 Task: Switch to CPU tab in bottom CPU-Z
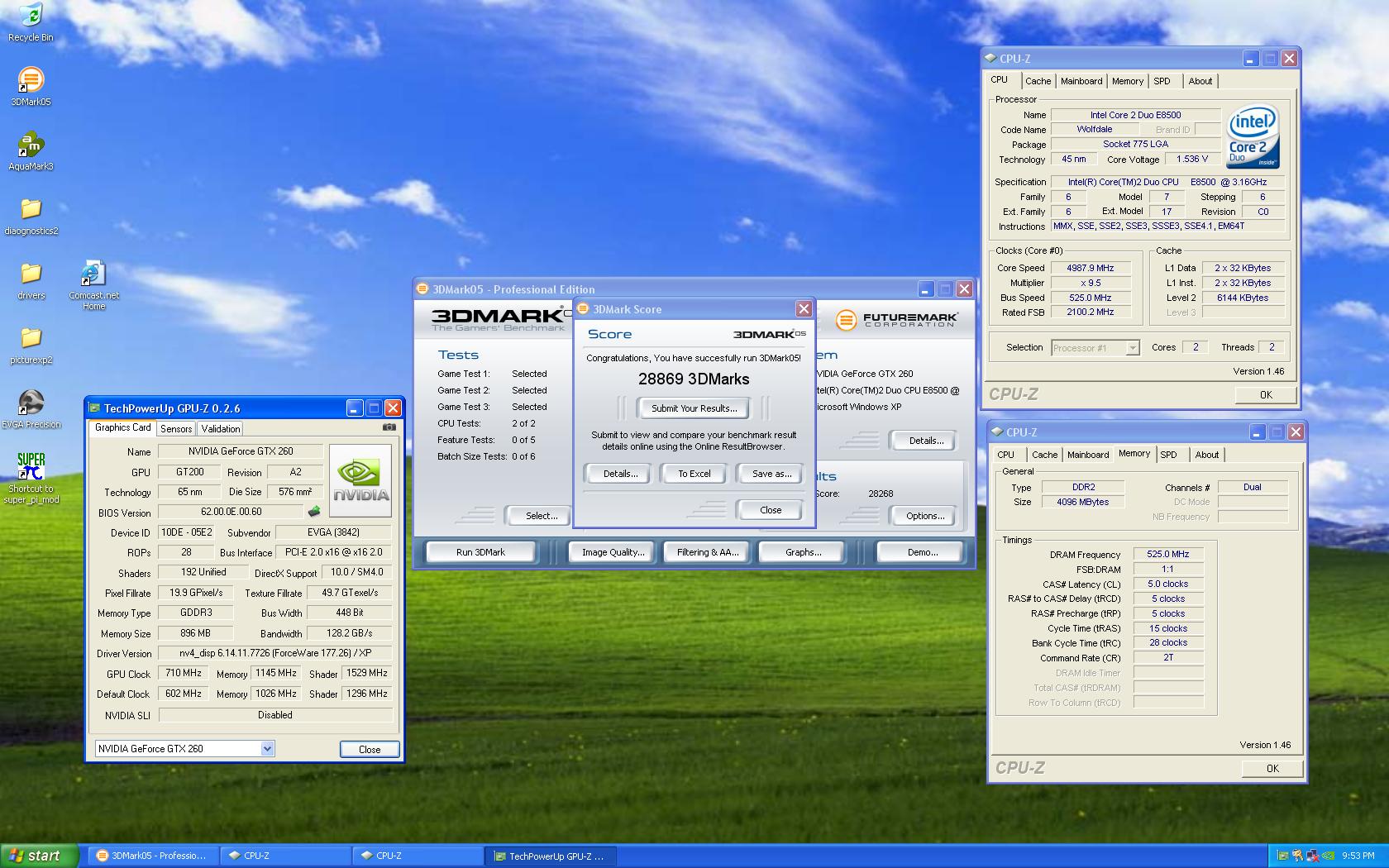[x=1005, y=455]
